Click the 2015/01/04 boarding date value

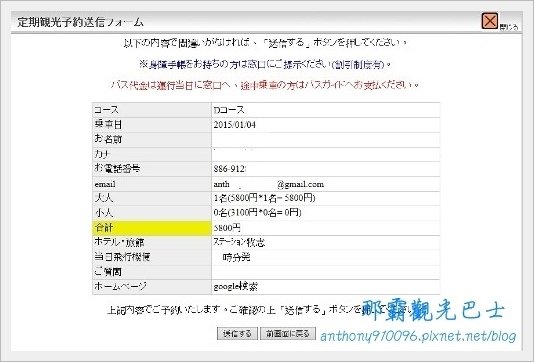[x=235, y=125]
